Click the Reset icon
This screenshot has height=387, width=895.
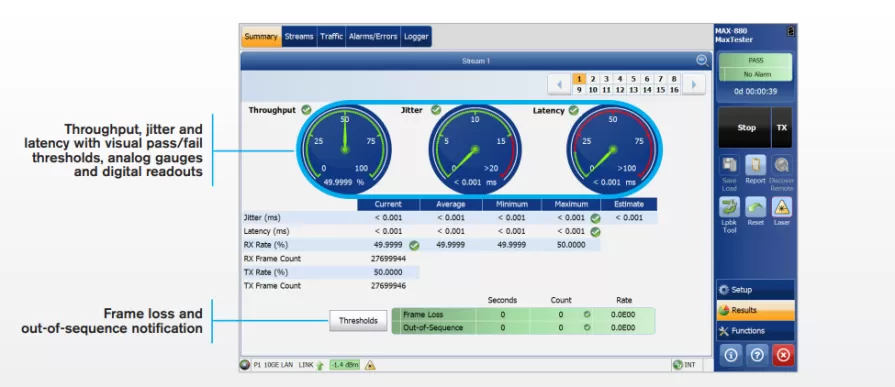coord(755,207)
